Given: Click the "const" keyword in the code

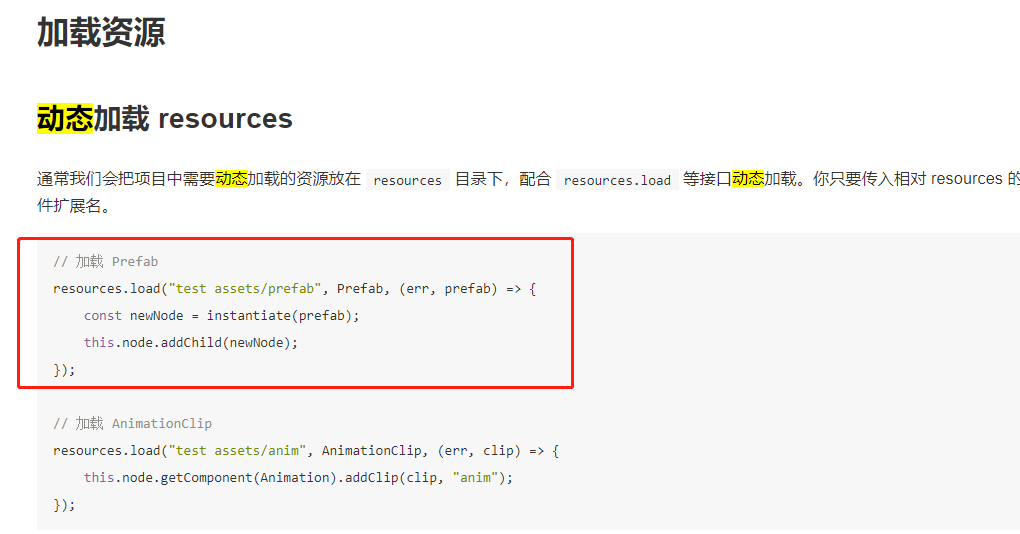Looking at the screenshot, I should click(103, 316).
